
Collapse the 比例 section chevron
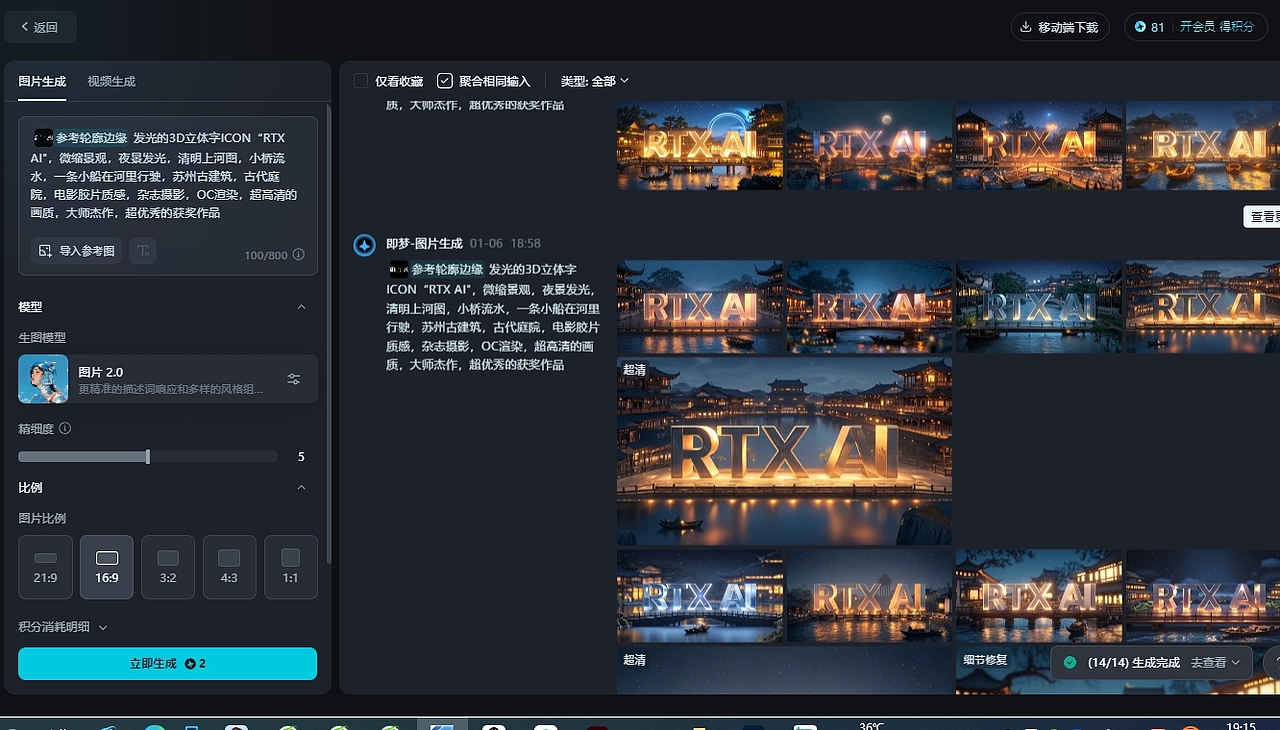301,488
